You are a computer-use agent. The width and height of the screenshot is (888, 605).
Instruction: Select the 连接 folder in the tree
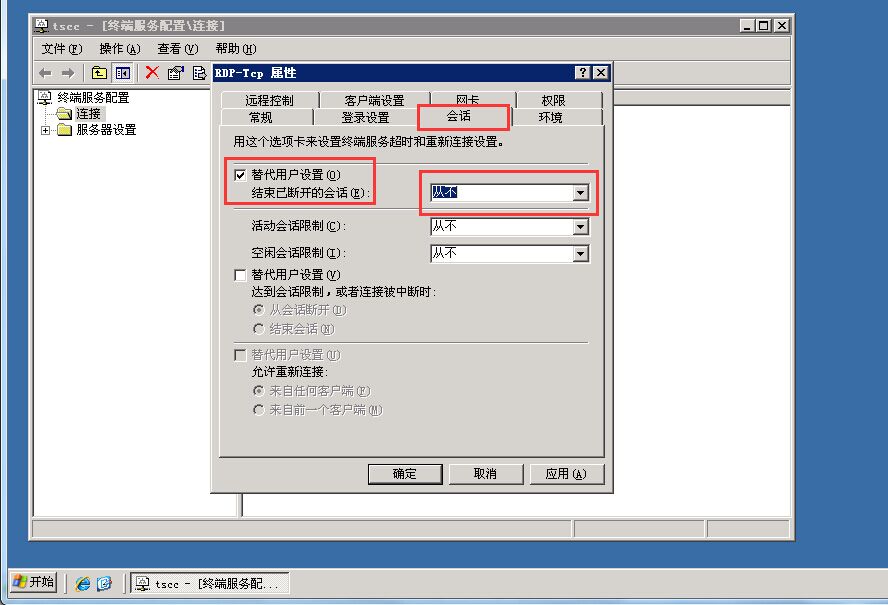click(x=88, y=114)
